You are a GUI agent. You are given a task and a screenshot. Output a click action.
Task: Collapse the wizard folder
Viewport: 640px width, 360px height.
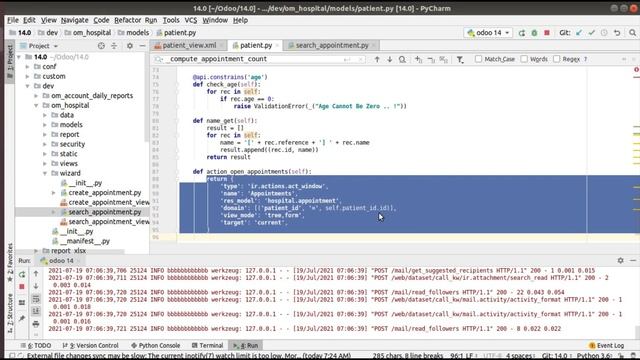click(45, 173)
